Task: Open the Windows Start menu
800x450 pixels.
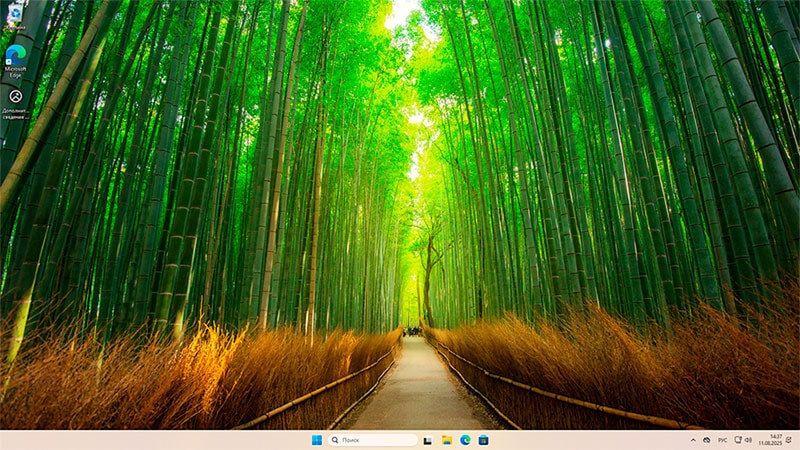Action: 317,440
